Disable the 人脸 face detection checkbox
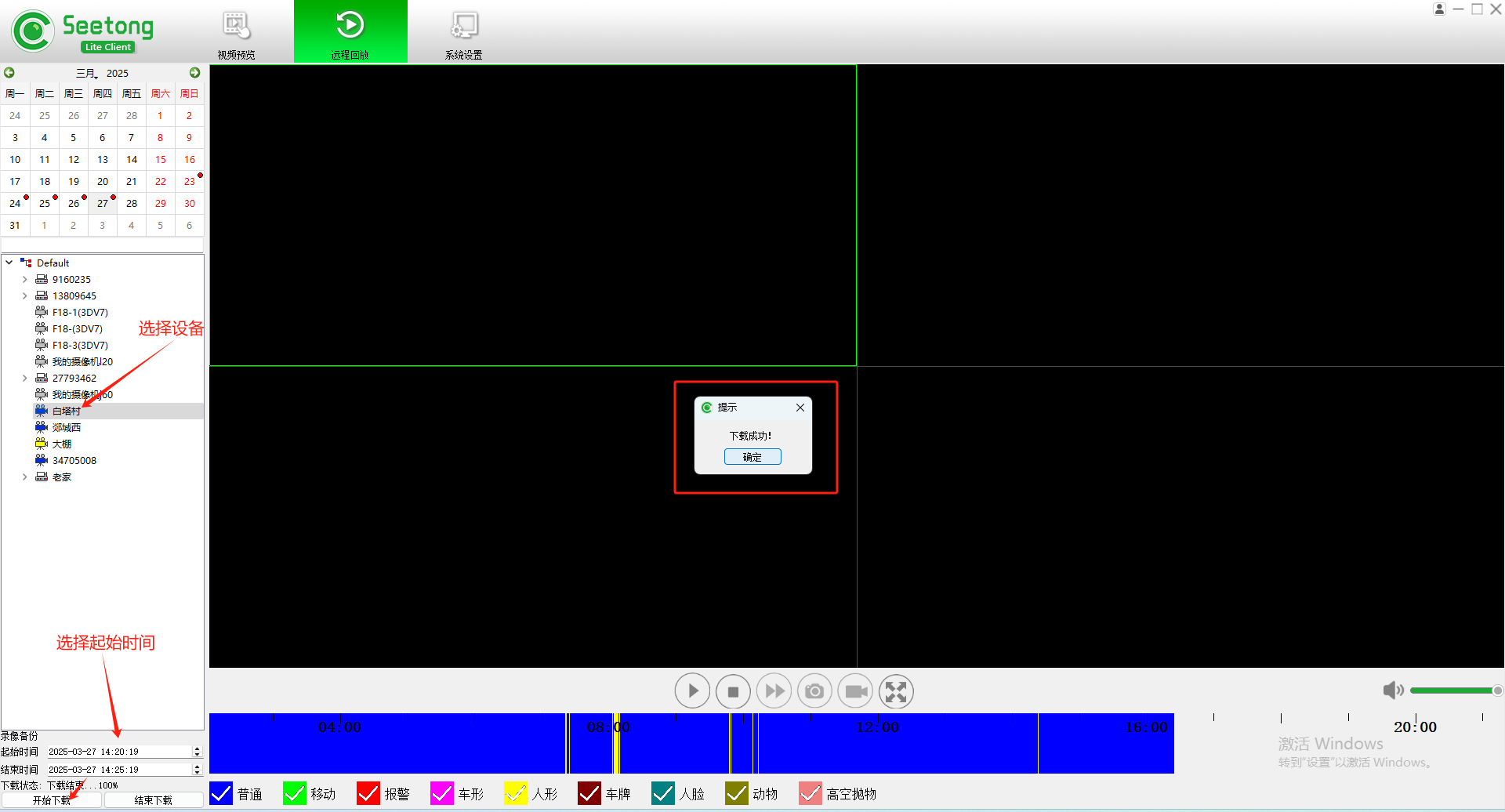The height and width of the screenshot is (812, 1505). point(663,793)
